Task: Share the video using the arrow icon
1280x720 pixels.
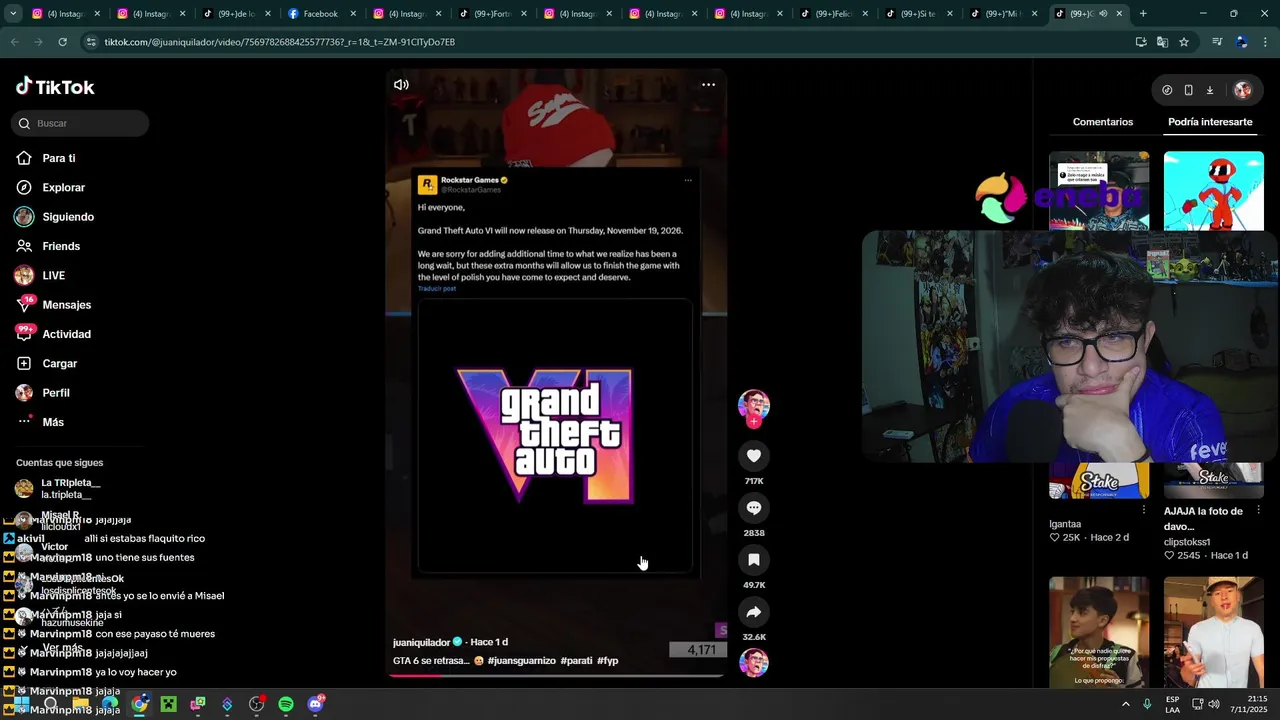Action: [x=754, y=612]
